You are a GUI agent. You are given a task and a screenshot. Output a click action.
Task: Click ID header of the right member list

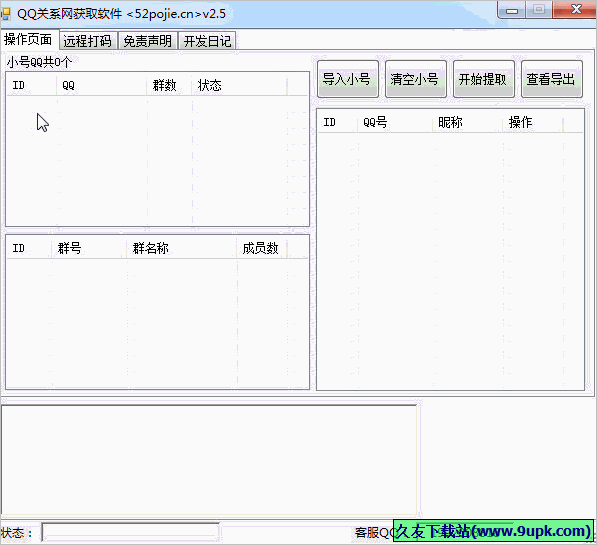(x=337, y=122)
